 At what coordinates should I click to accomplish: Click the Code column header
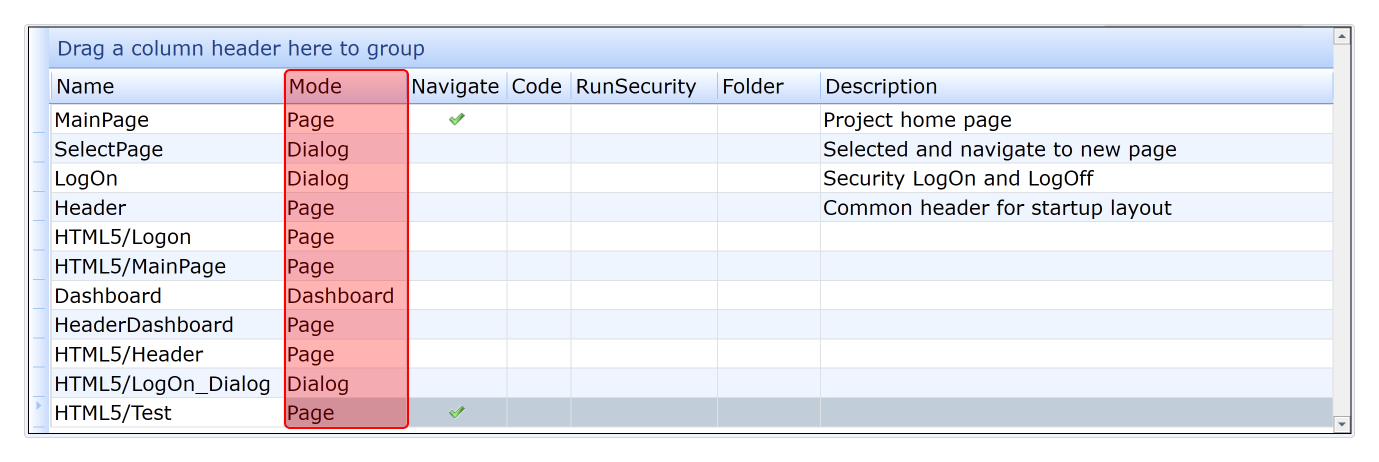537,87
